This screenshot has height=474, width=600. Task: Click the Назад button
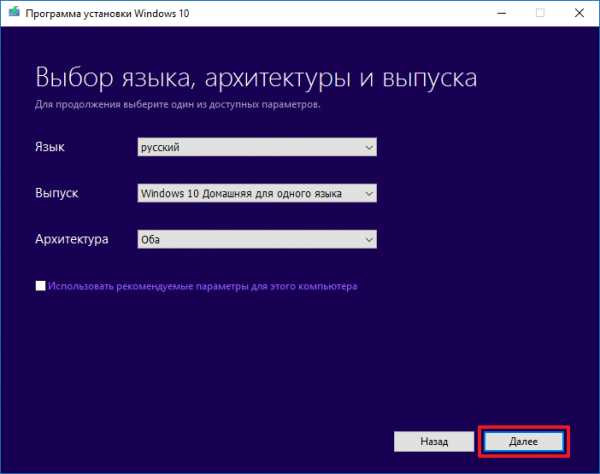(x=434, y=441)
